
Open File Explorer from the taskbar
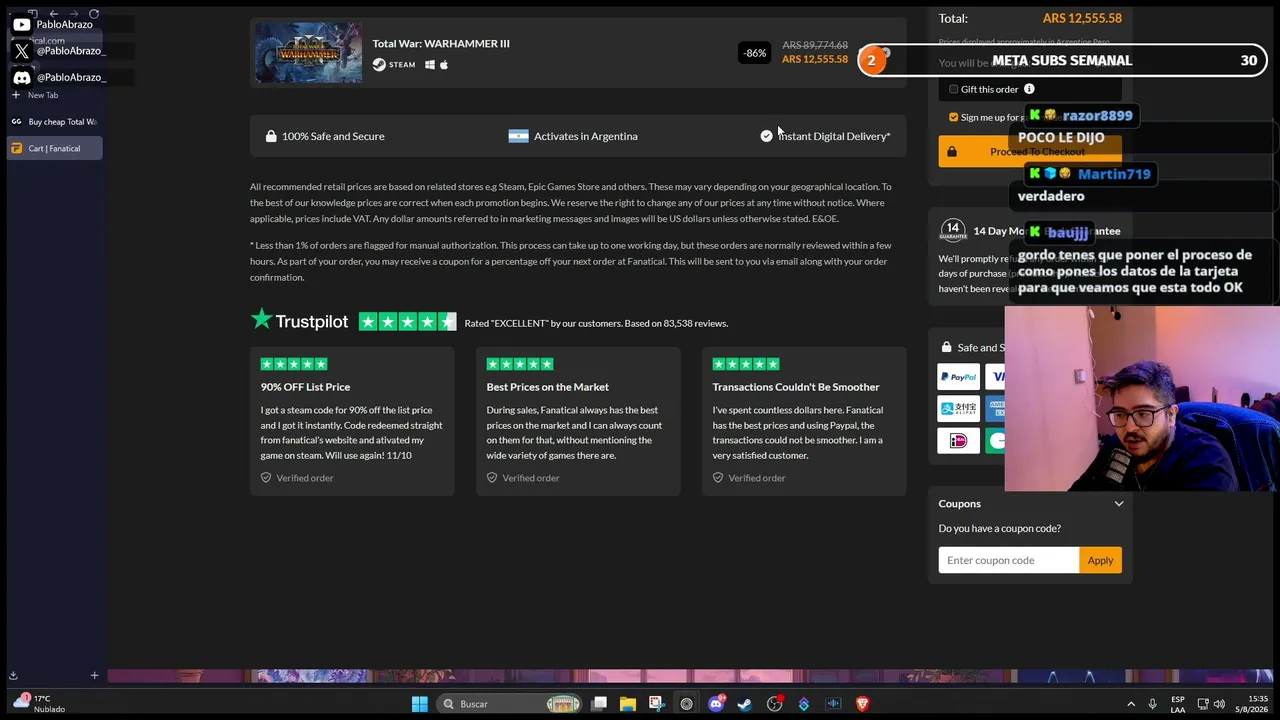coord(628,704)
